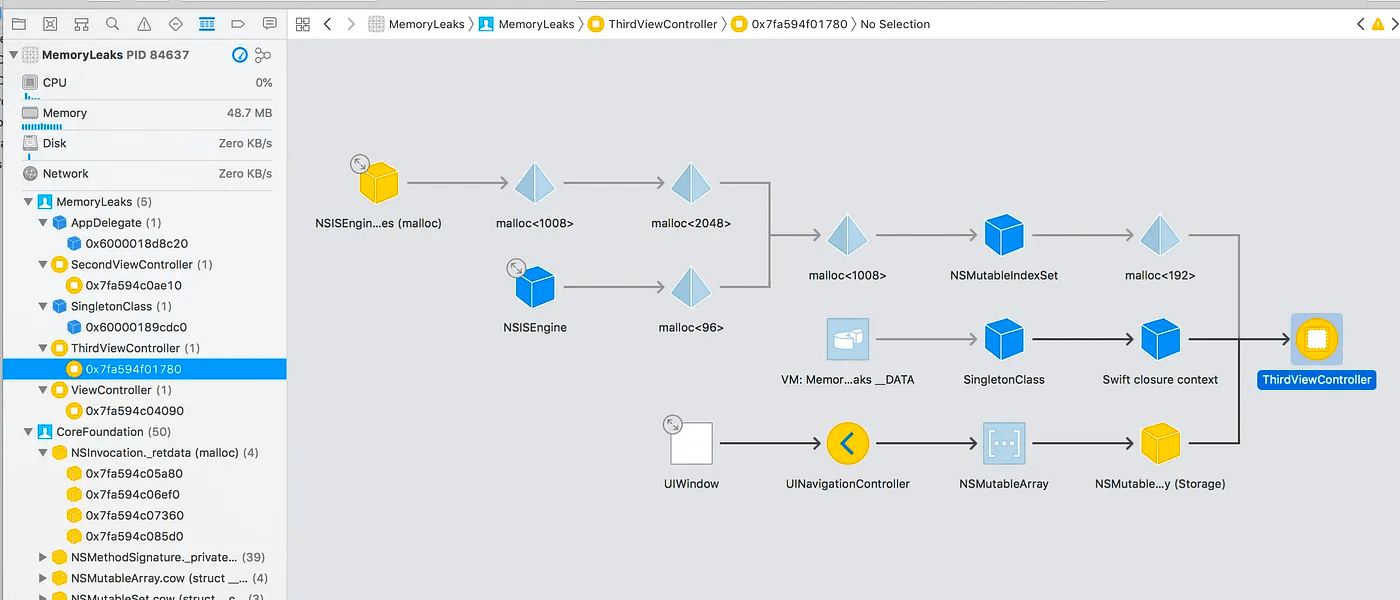Image resolution: width=1400 pixels, height=600 pixels.
Task: Select the UINavigationController node
Action: point(847,444)
